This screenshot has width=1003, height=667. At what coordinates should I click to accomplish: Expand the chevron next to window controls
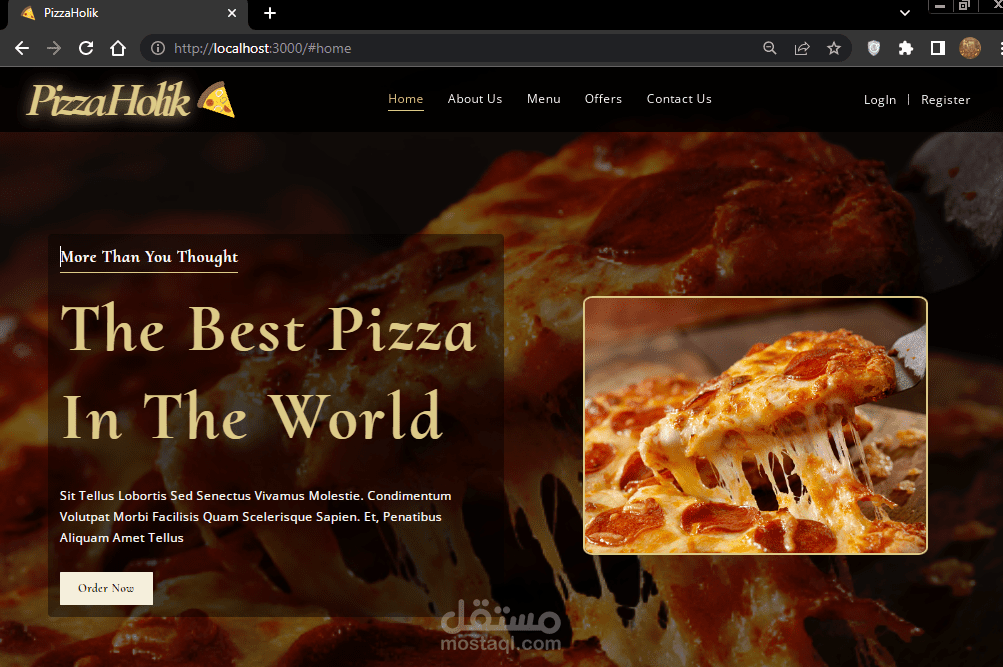coord(904,13)
